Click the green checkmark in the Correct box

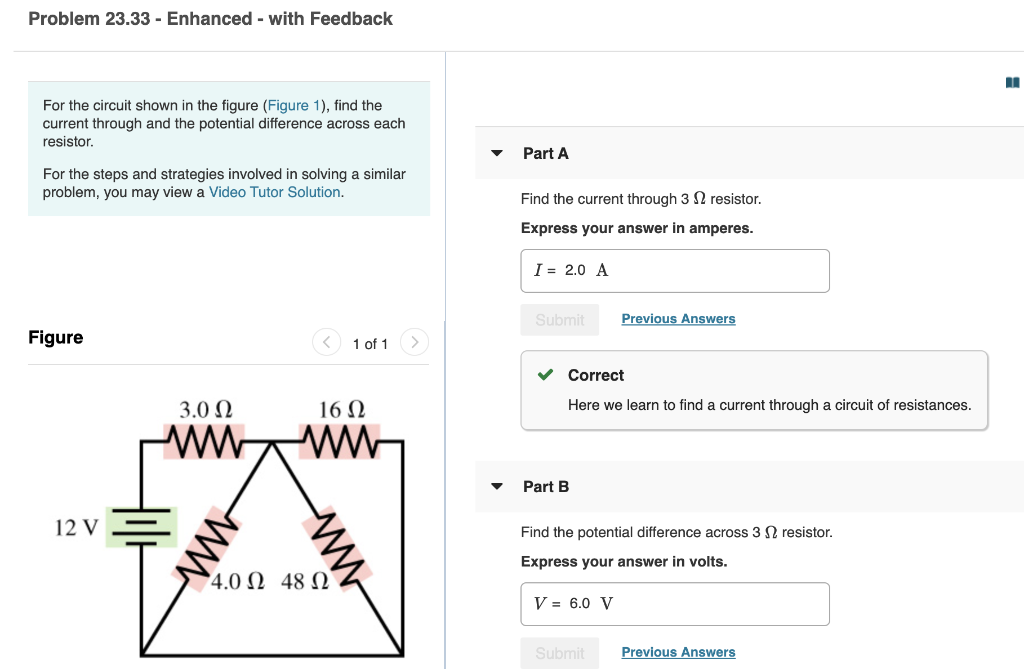[546, 375]
